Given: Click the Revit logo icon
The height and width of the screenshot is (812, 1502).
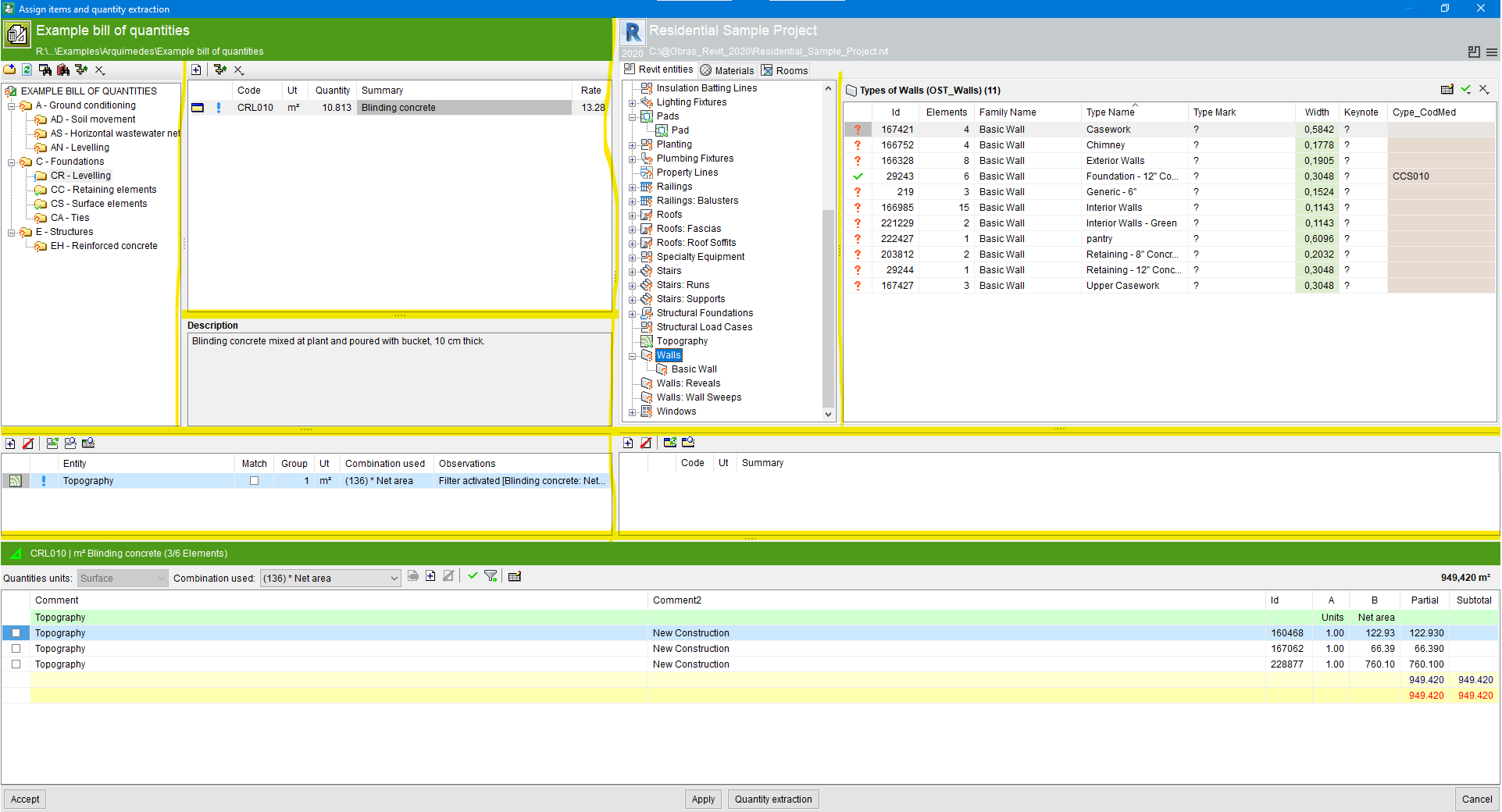Looking at the screenshot, I should pos(633,32).
